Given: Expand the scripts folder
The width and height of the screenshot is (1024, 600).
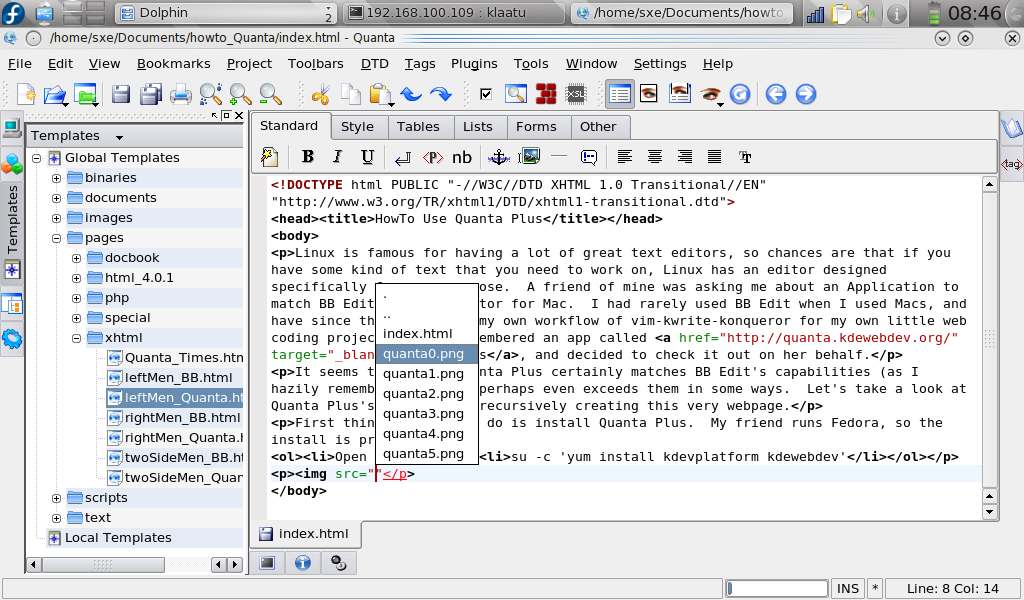Looking at the screenshot, I should pos(57,498).
